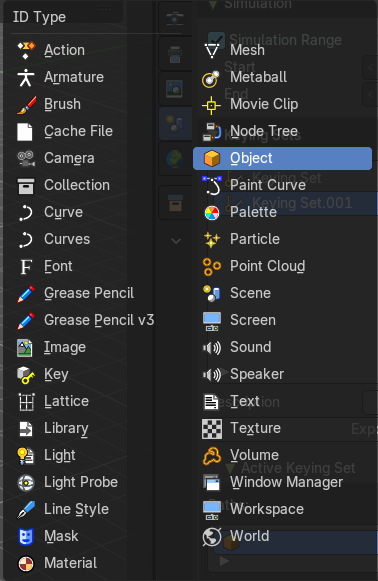
Task: Select the Volume cloud icon
Action: click(x=212, y=456)
